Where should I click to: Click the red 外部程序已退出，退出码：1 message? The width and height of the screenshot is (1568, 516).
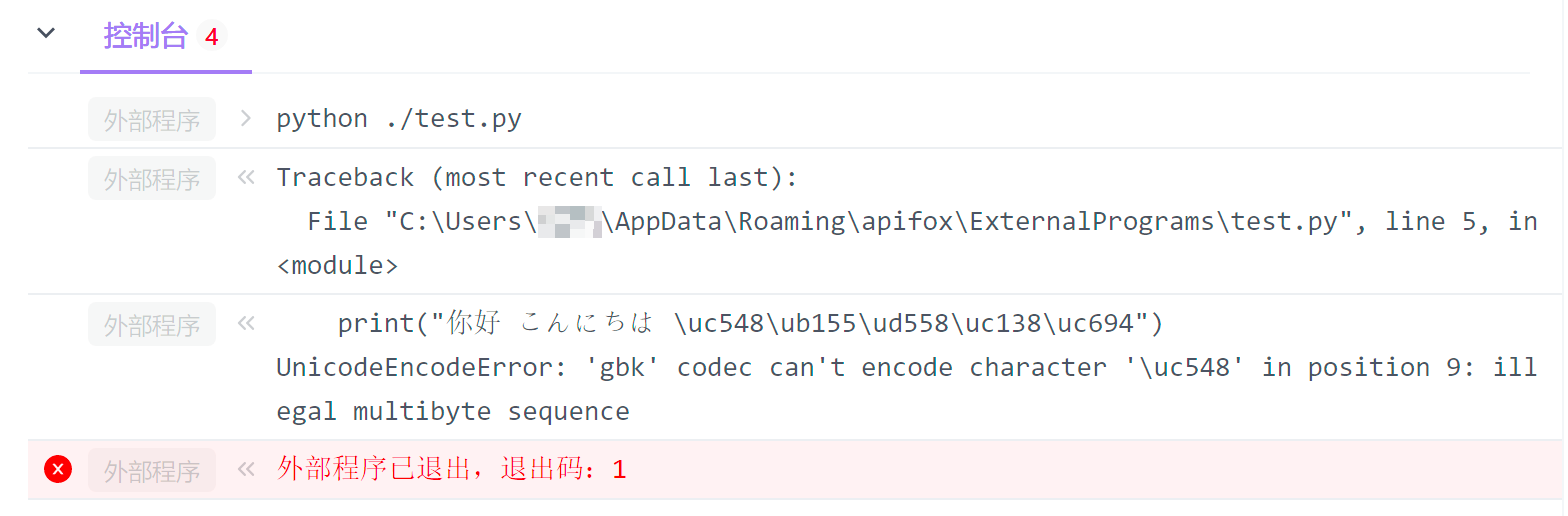451,469
